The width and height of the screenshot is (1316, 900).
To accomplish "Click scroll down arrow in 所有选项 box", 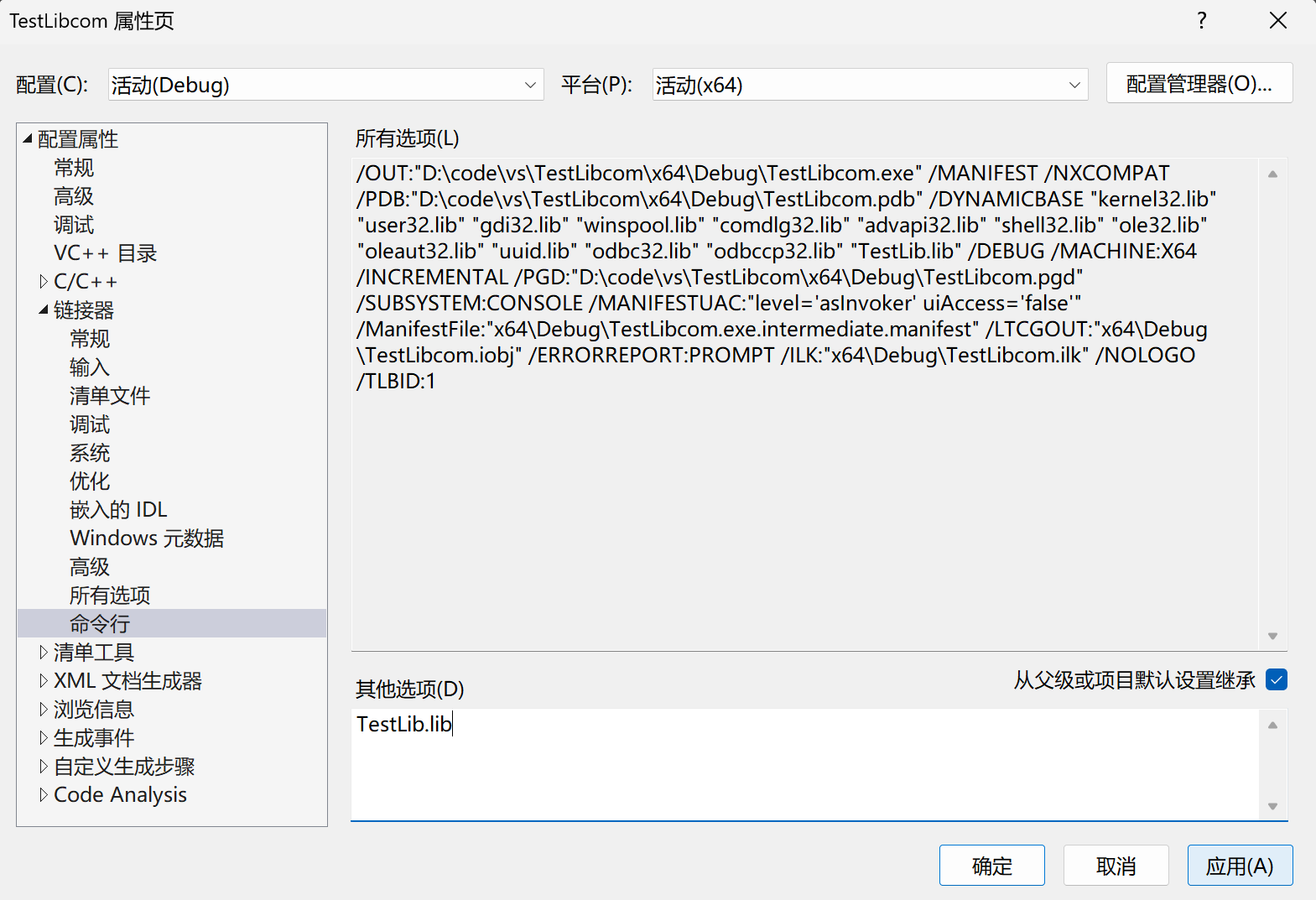I will click(1272, 636).
